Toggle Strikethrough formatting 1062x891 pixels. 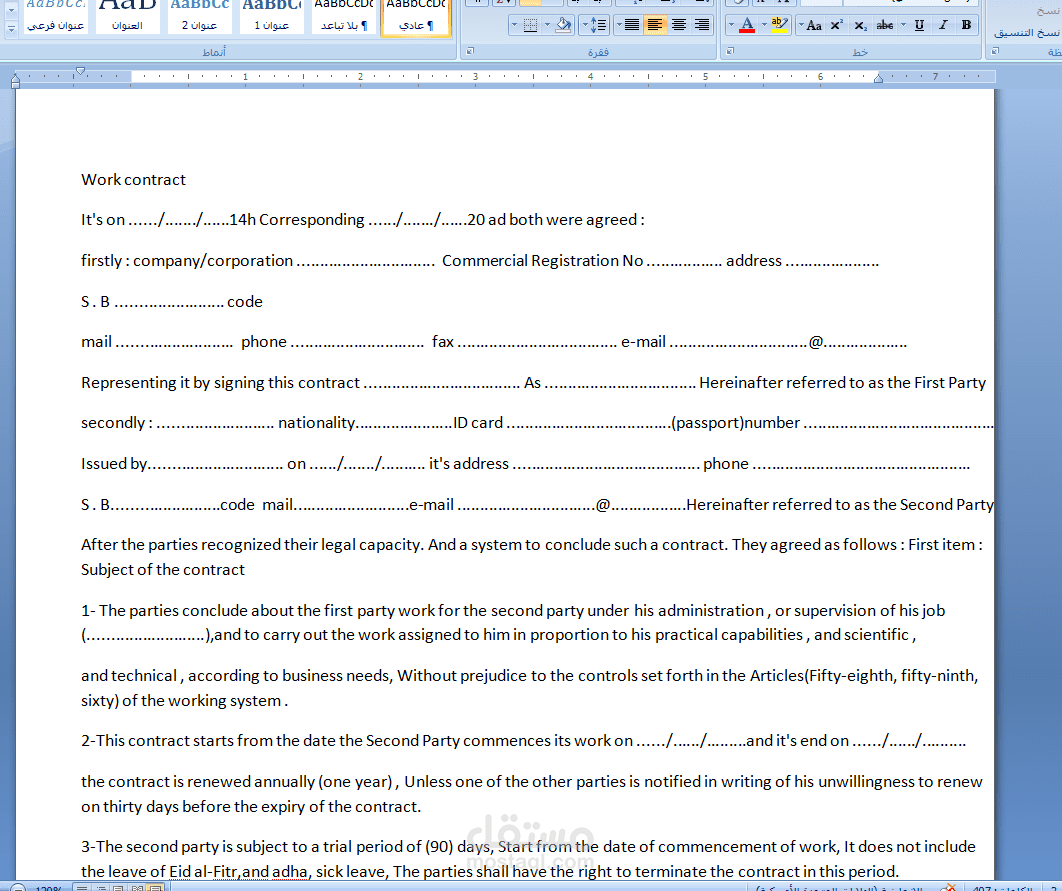884,25
